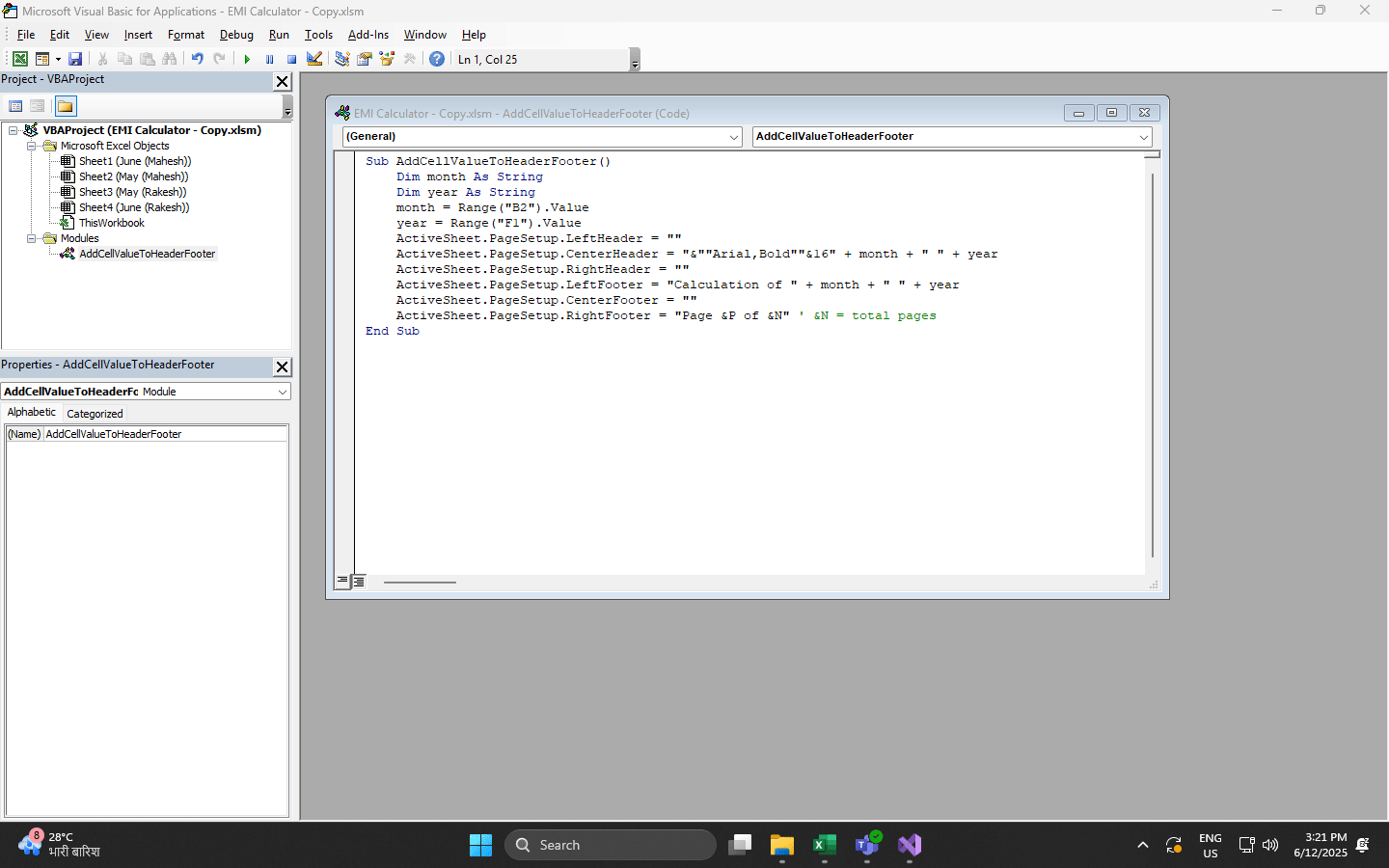Open Visual Basic Help question icon
Screen dimensions: 1389x868
click(x=437, y=59)
